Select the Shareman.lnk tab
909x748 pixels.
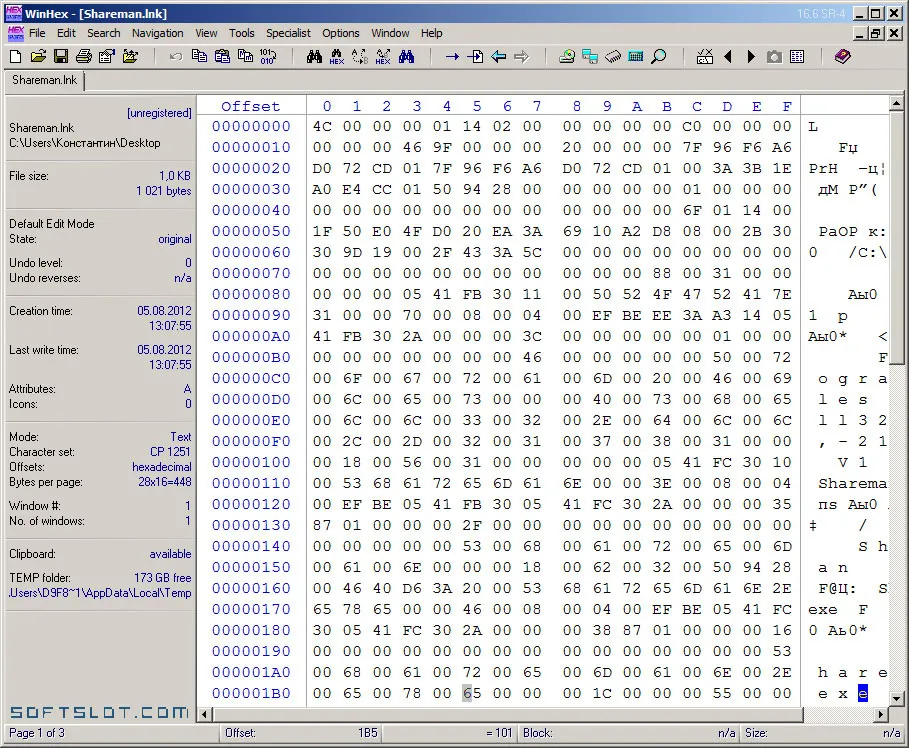44,80
